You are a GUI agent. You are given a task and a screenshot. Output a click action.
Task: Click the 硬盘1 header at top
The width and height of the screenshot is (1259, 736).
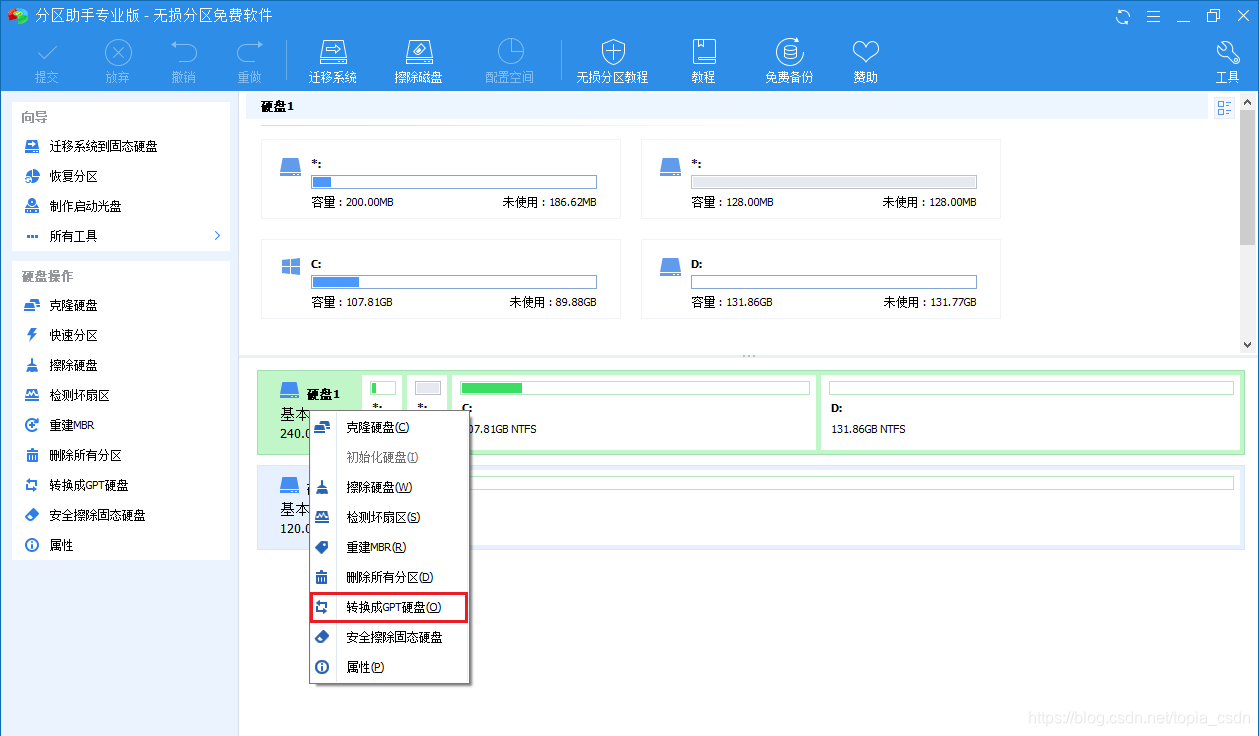tap(277, 106)
